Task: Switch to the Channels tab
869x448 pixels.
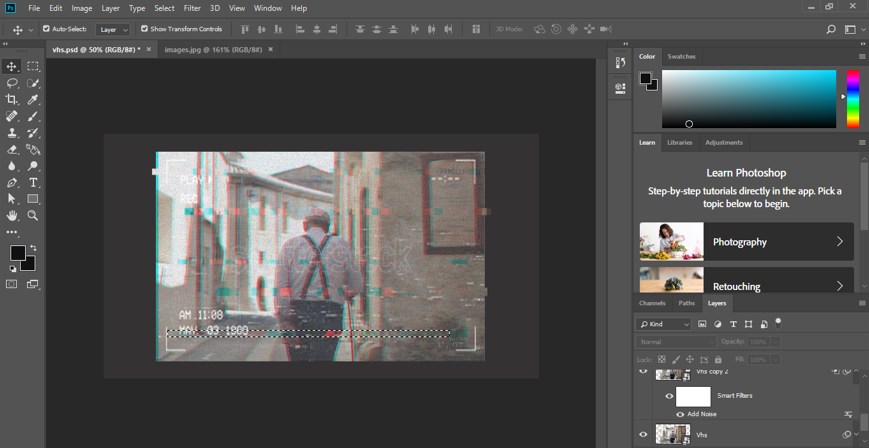Action: coord(652,303)
